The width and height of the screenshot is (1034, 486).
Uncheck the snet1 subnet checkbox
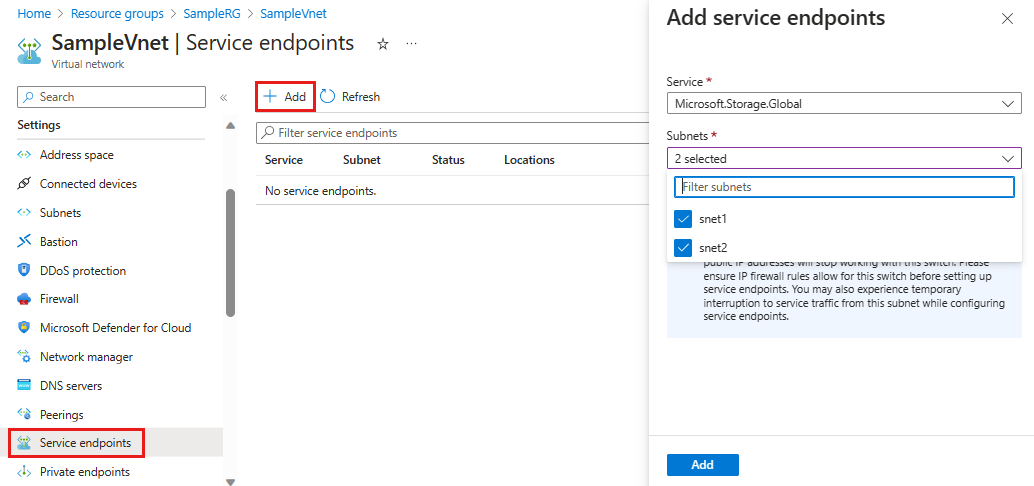[x=683, y=219]
